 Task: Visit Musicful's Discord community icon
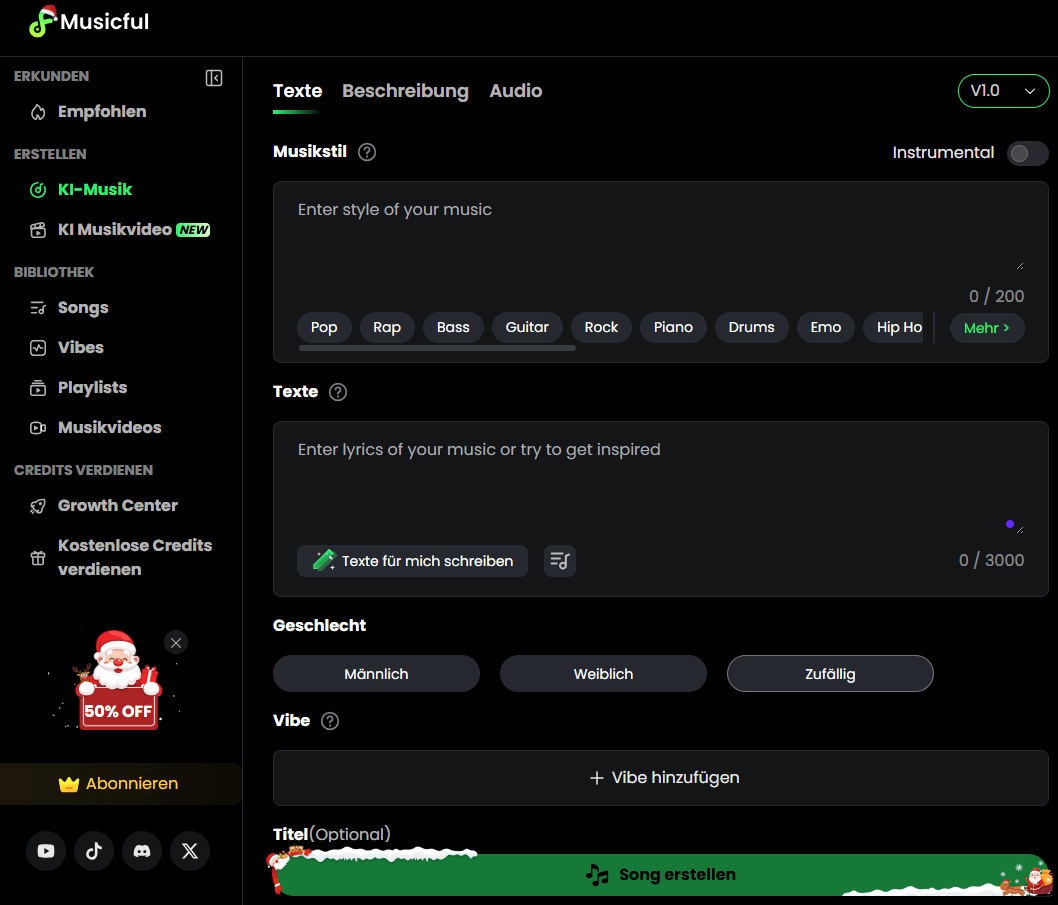[x=142, y=851]
